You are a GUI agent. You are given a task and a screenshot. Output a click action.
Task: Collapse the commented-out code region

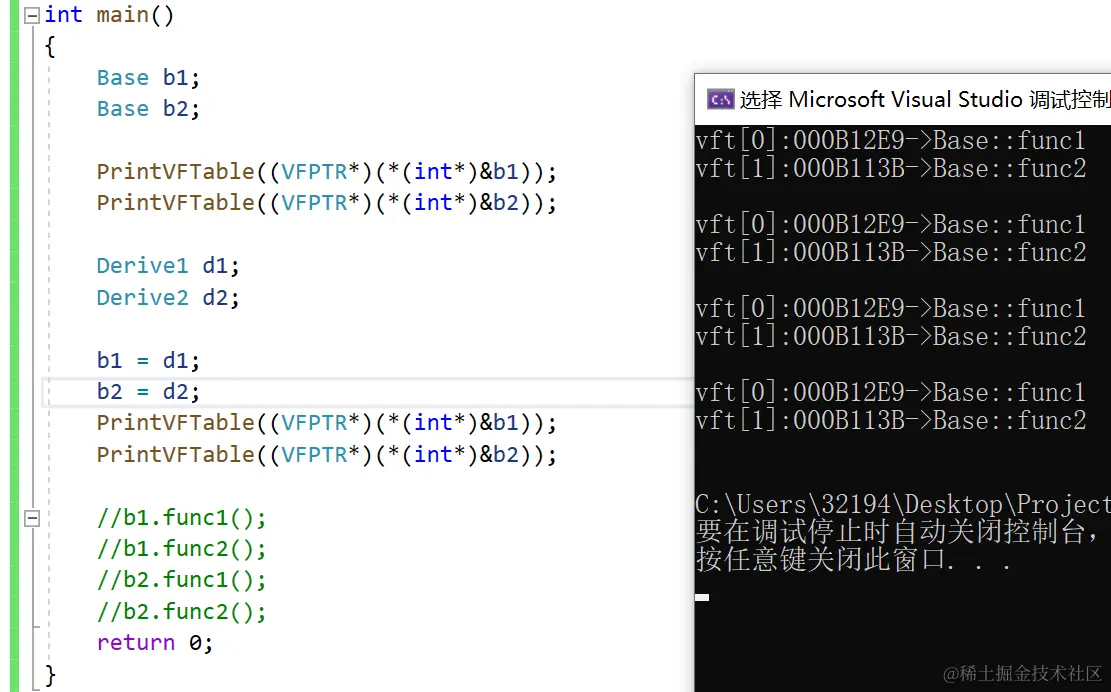coord(32,518)
